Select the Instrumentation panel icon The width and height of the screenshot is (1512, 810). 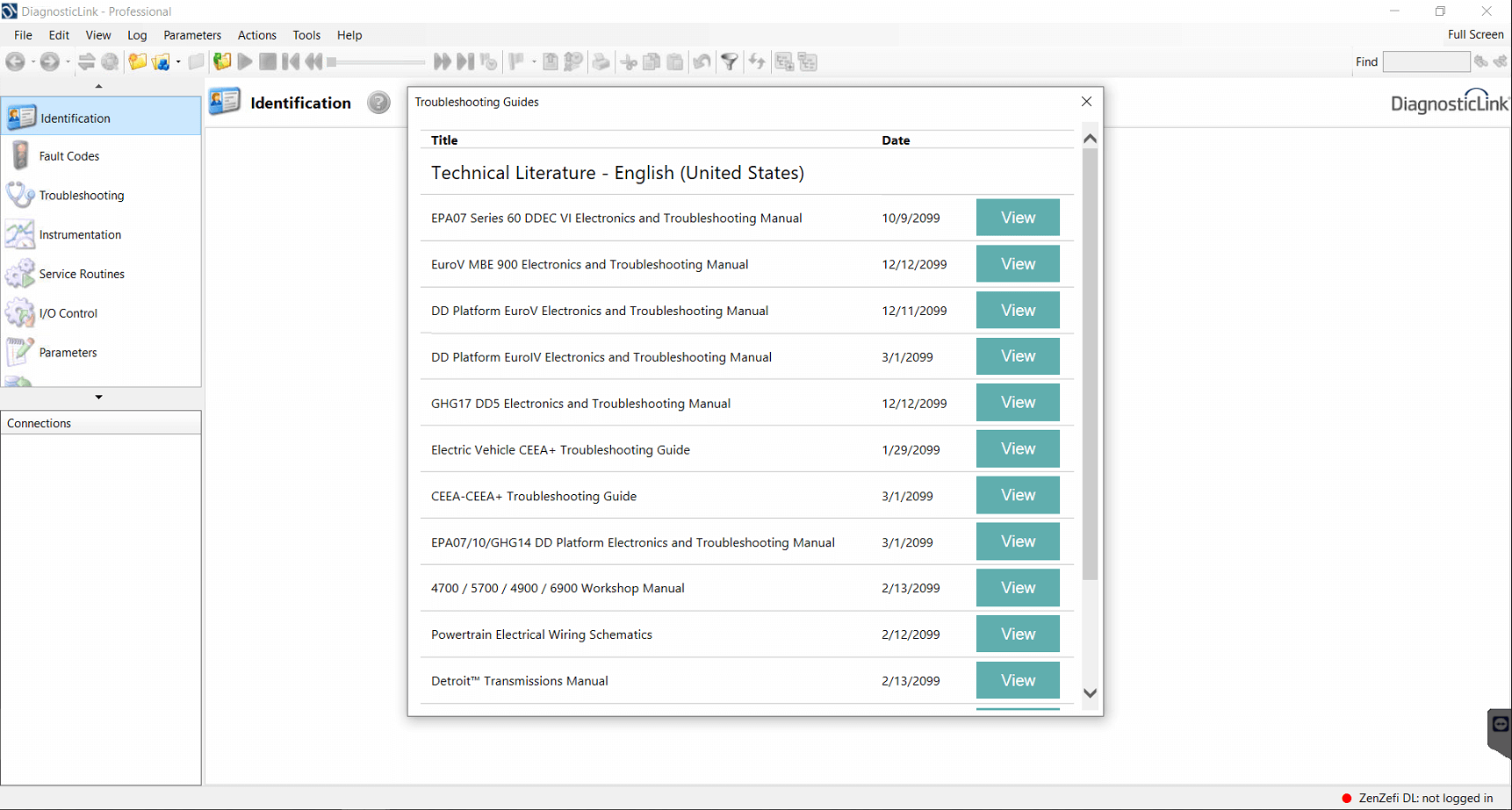[x=20, y=234]
